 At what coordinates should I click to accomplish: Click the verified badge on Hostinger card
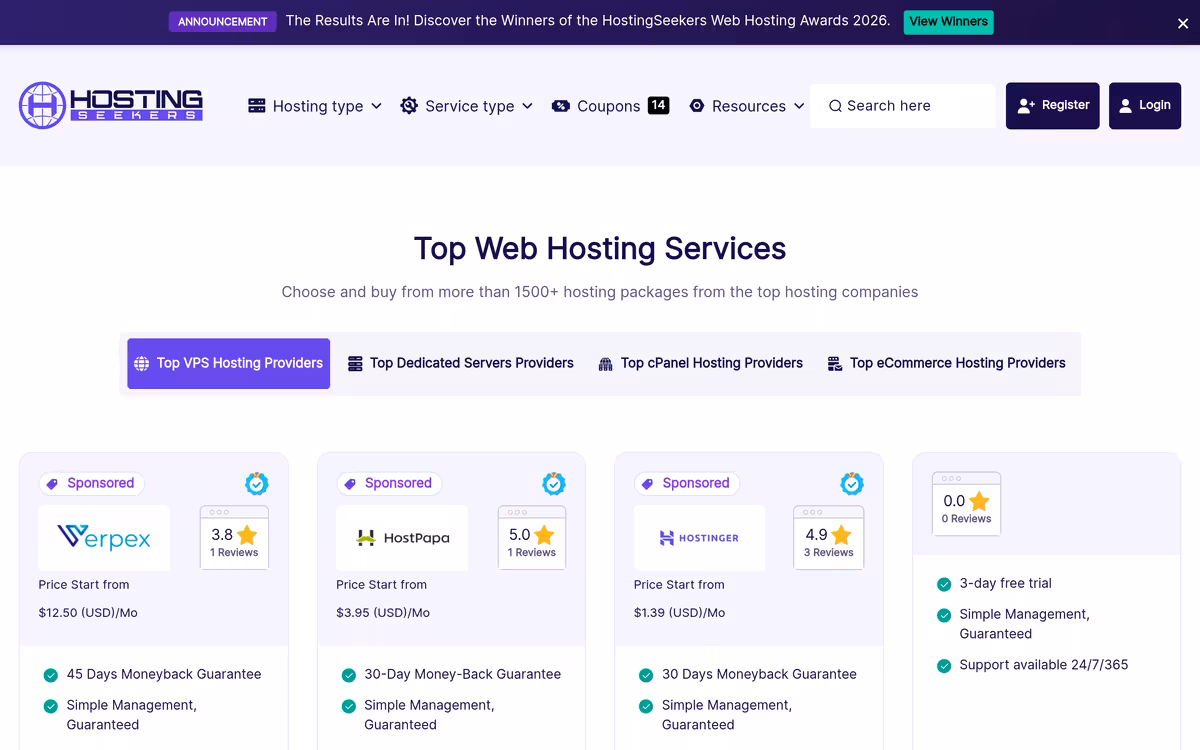point(852,483)
